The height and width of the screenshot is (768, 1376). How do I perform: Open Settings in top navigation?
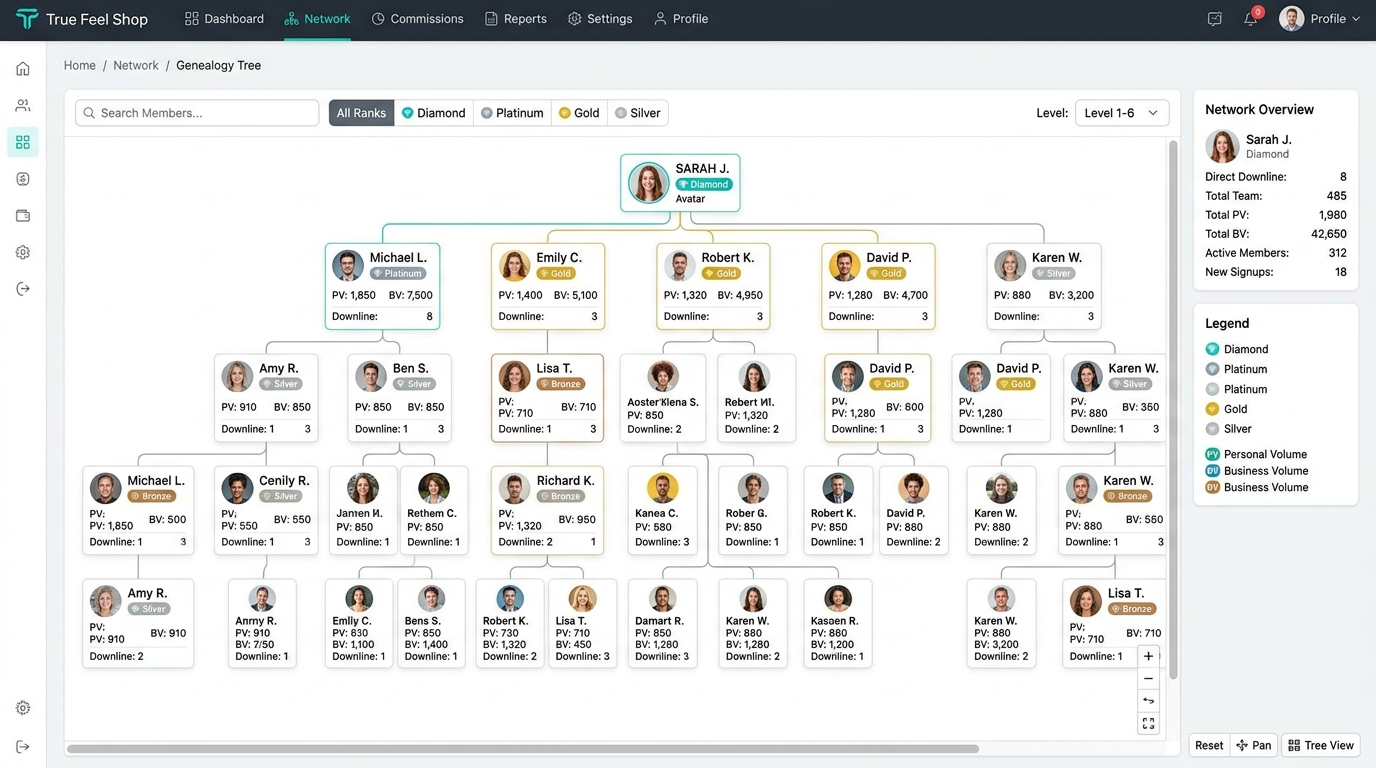click(x=600, y=19)
